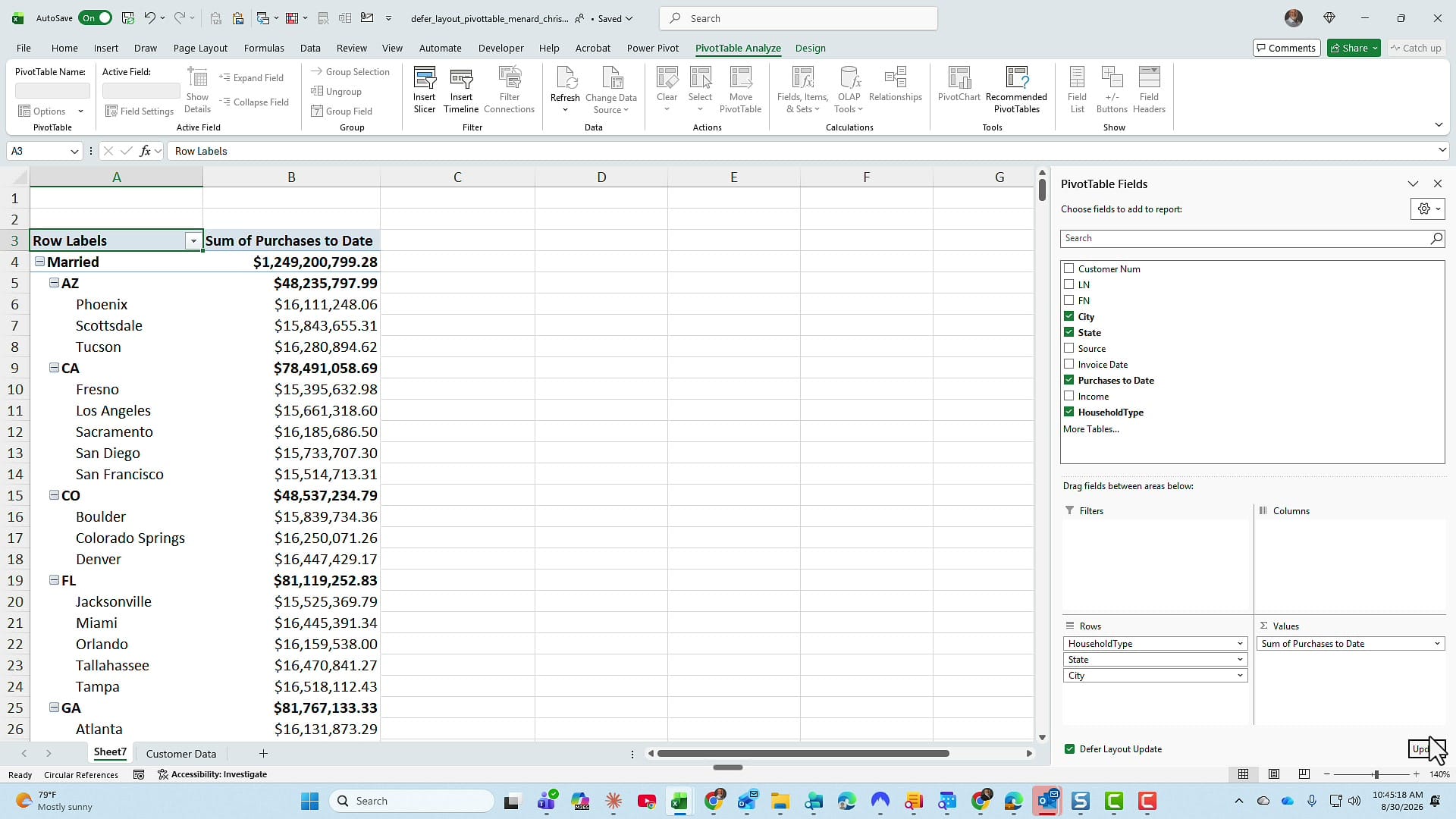
Task: Open Change Data Source
Action: click(611, 89)
